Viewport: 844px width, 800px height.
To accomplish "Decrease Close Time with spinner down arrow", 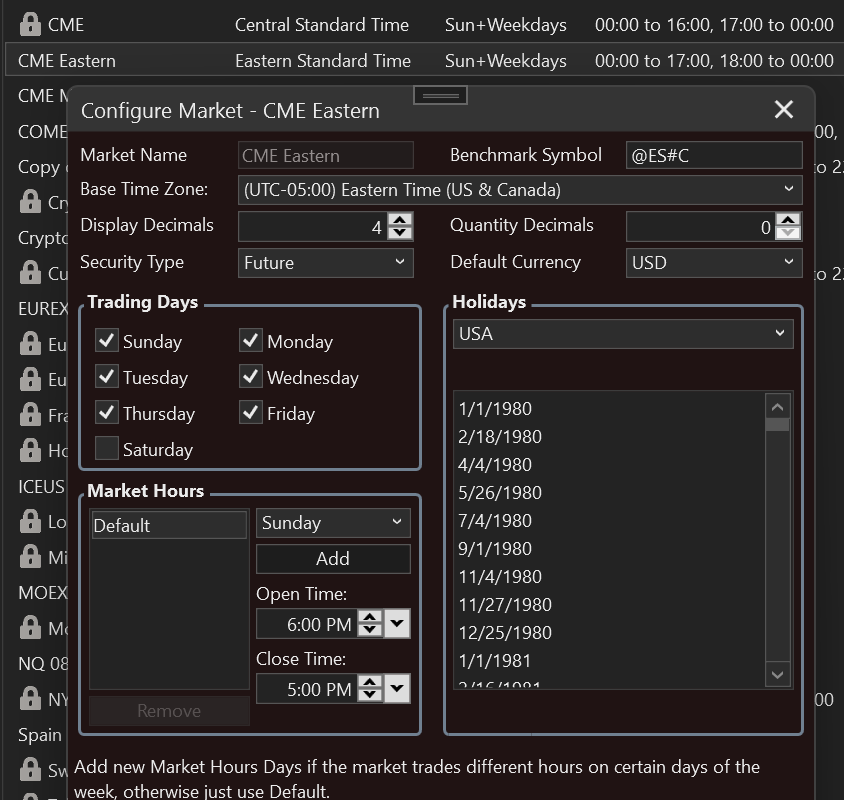I will pos(370,694).
